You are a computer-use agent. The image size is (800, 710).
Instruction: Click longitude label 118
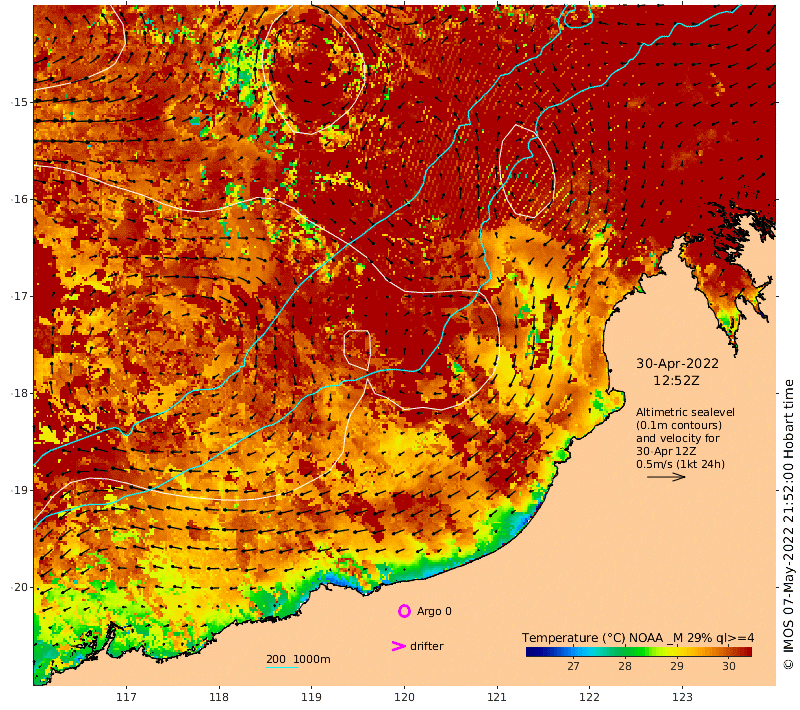219,697
